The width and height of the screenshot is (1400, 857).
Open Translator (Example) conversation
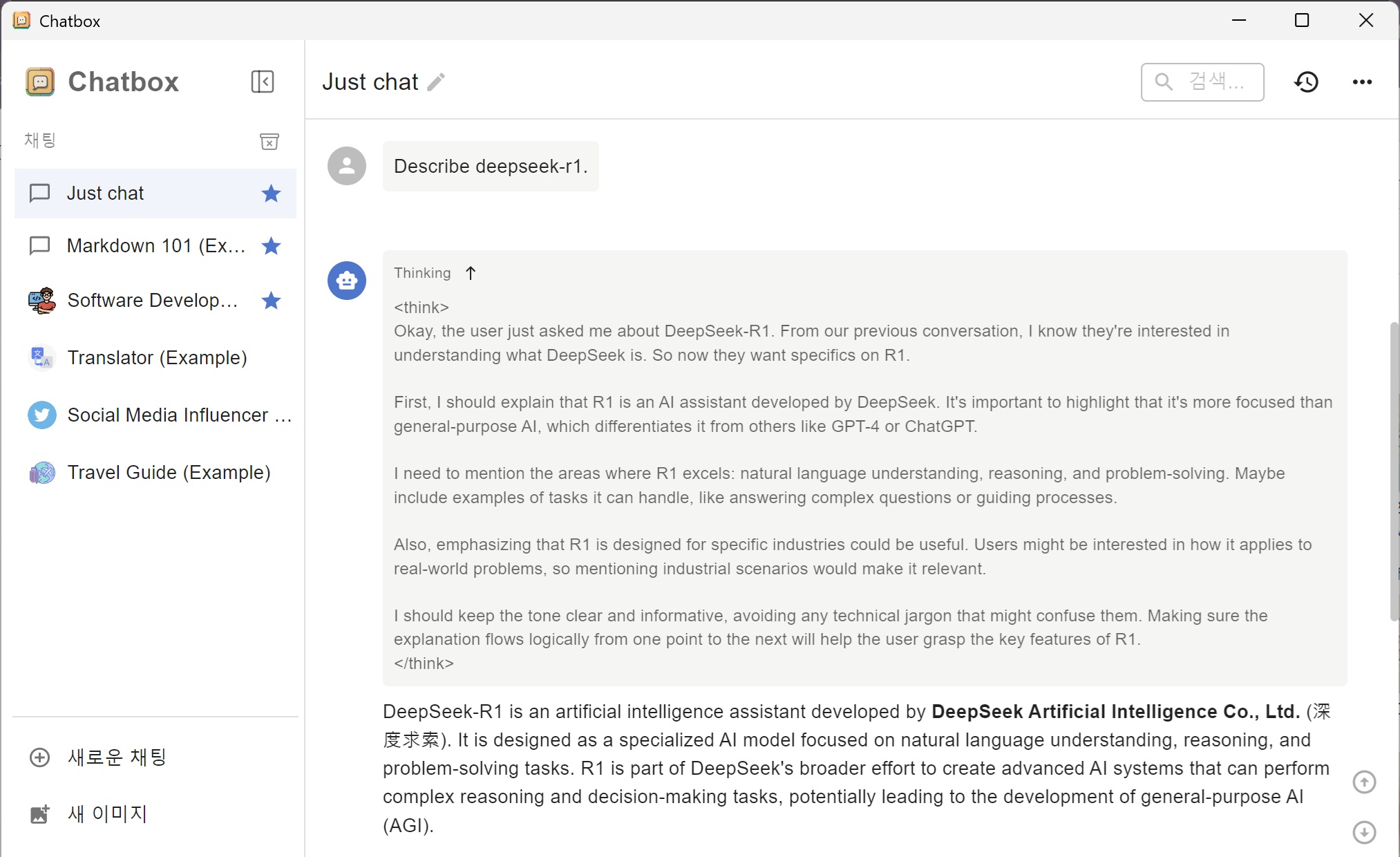pyautogui.click(x=157, y=357)
